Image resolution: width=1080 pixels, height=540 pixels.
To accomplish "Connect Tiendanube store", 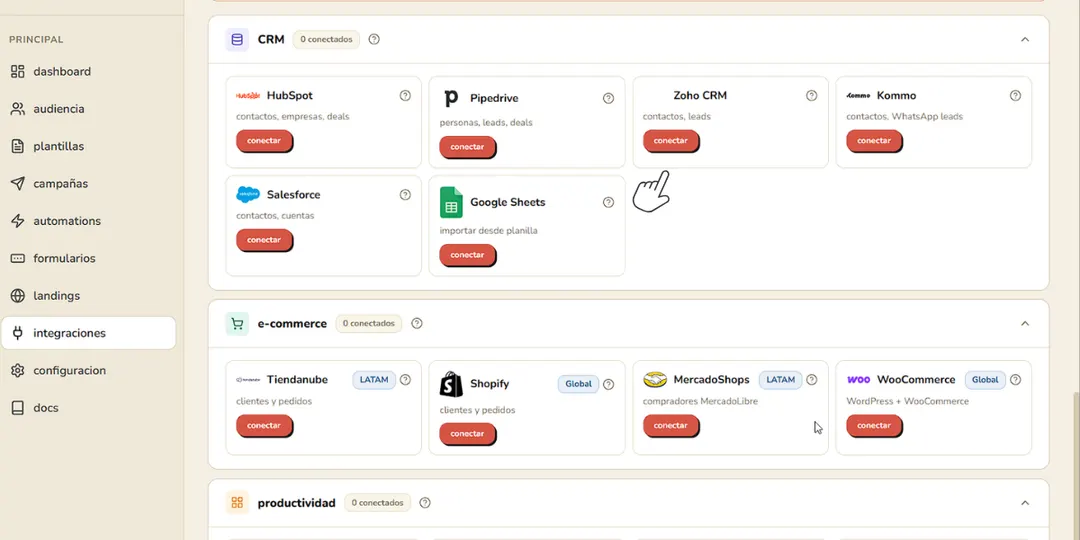I will click(x=264, y=426).
